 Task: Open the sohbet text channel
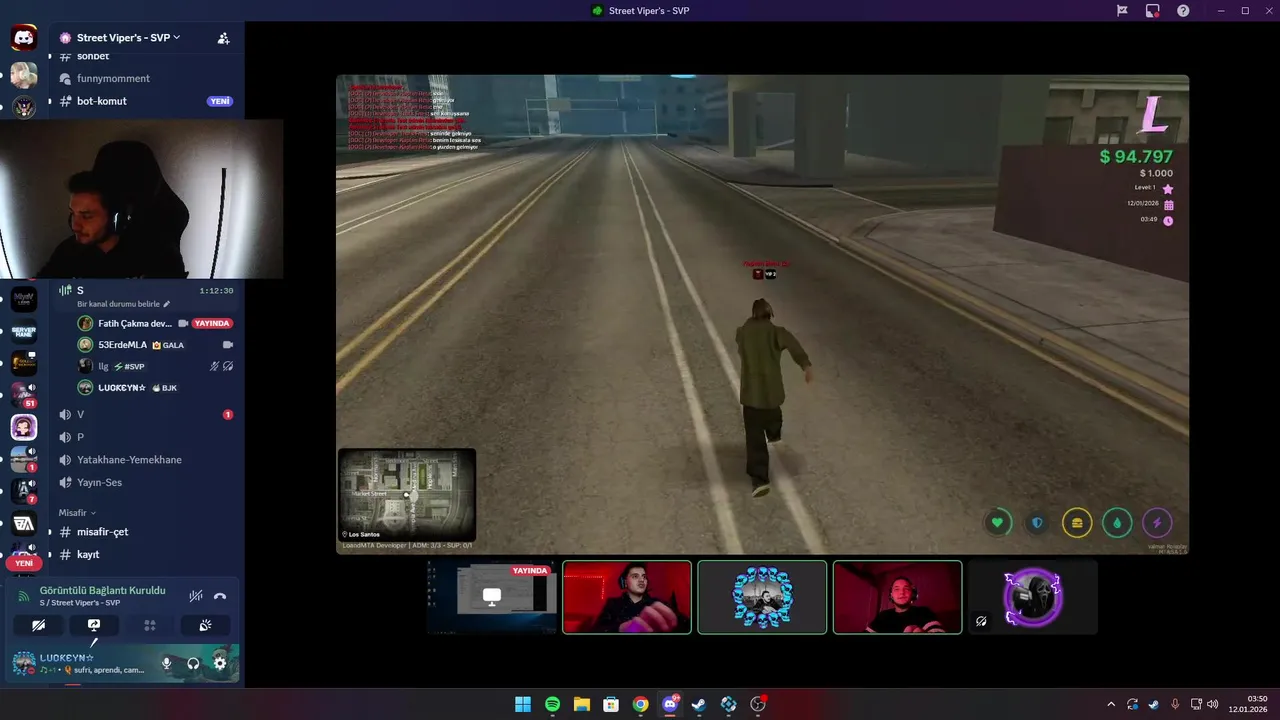(146, 56)
